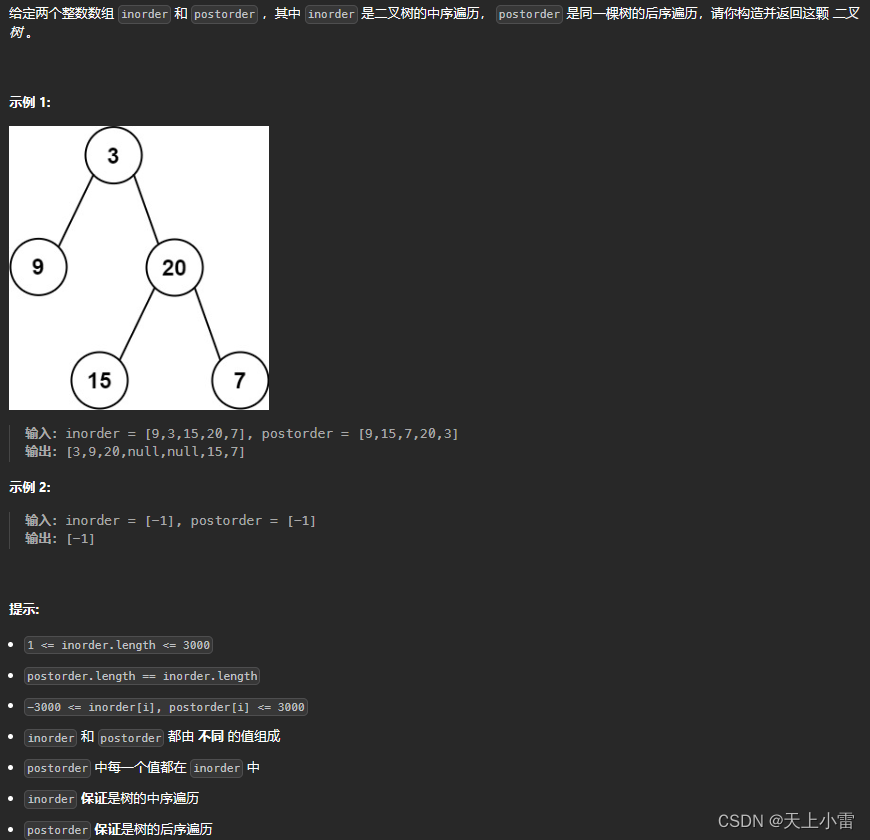Click constraint '1 <= inorder.length <= 3000'
870x840 pixels.
119,645
